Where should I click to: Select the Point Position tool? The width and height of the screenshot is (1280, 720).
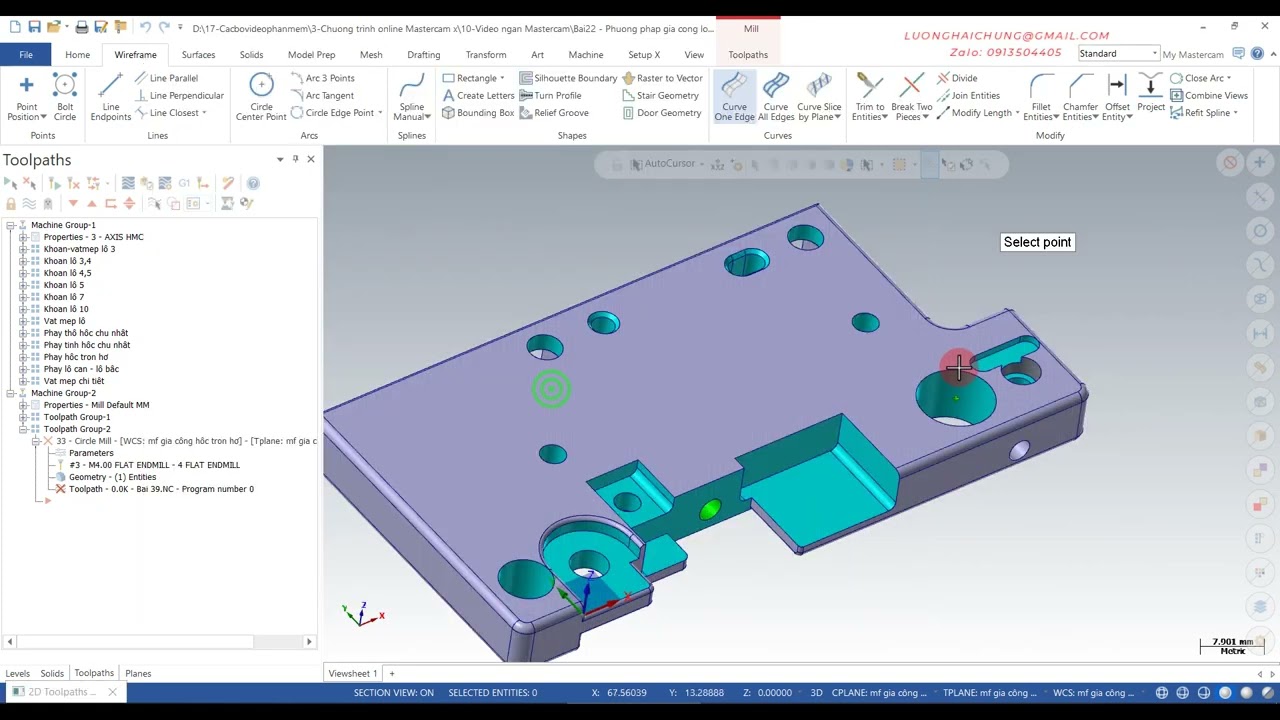pos(27,97)
